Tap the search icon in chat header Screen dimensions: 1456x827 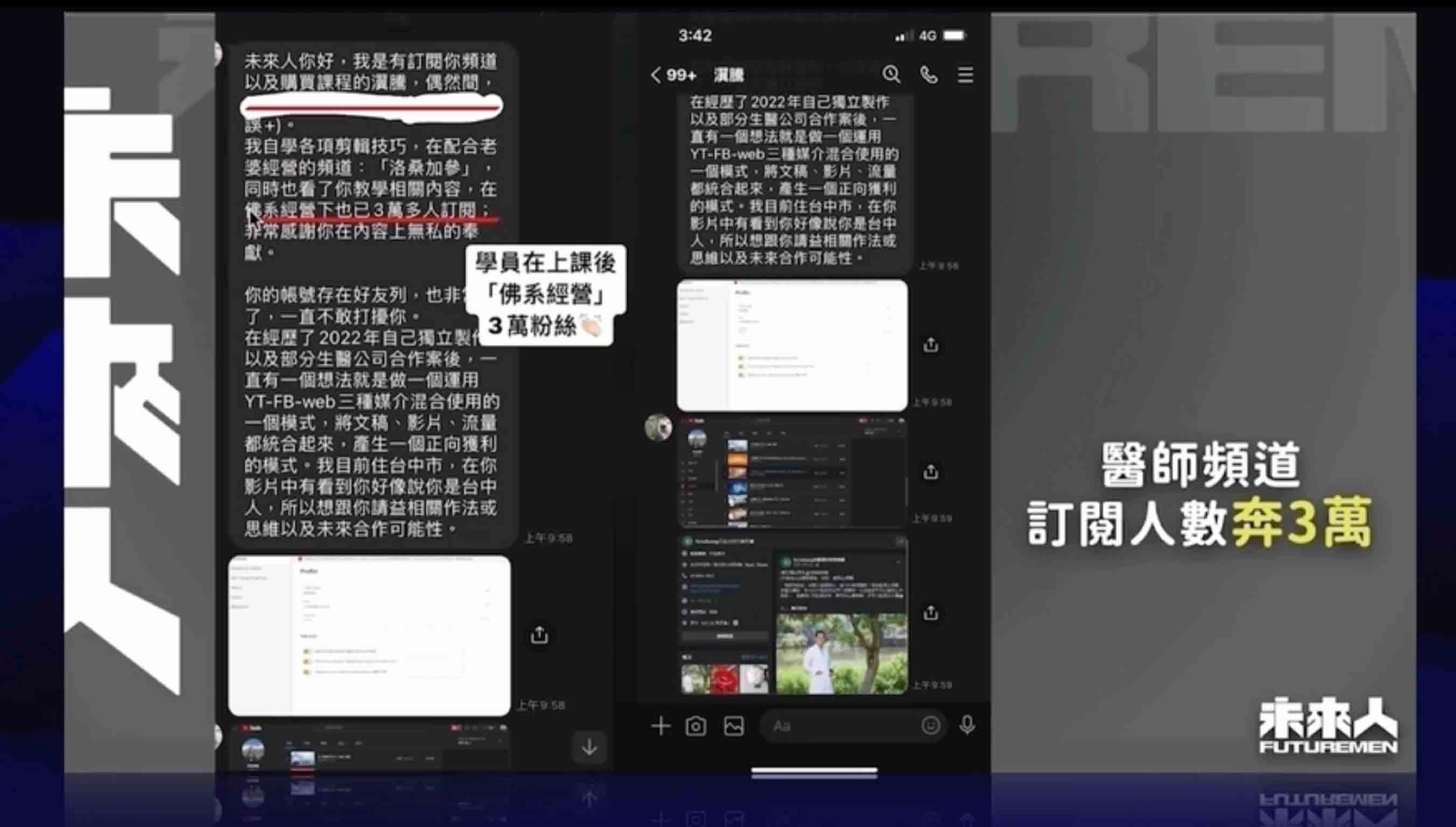891,74
